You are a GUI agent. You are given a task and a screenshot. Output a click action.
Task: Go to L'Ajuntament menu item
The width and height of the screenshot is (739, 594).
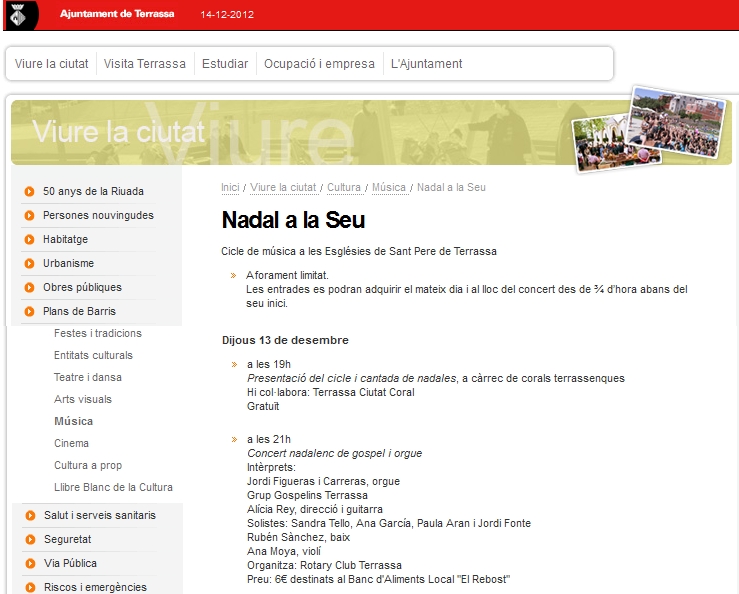(x=426, y=64)
